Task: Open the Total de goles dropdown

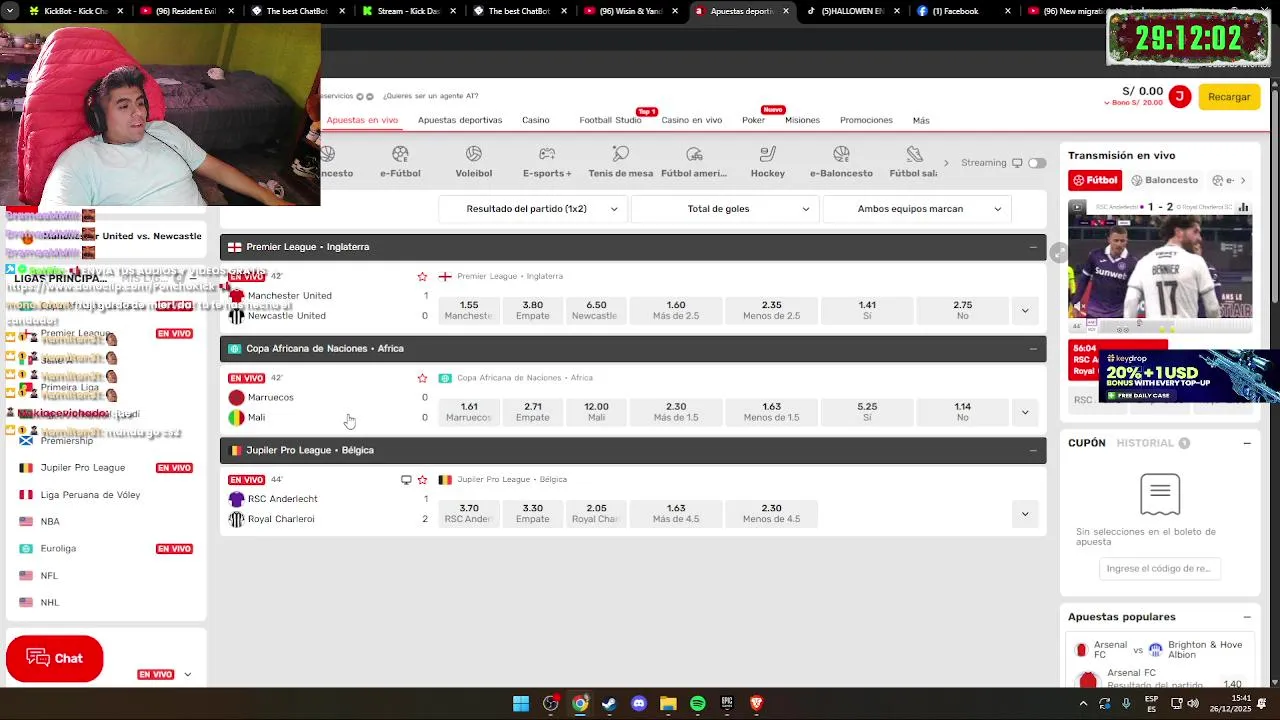Action: 725,209
